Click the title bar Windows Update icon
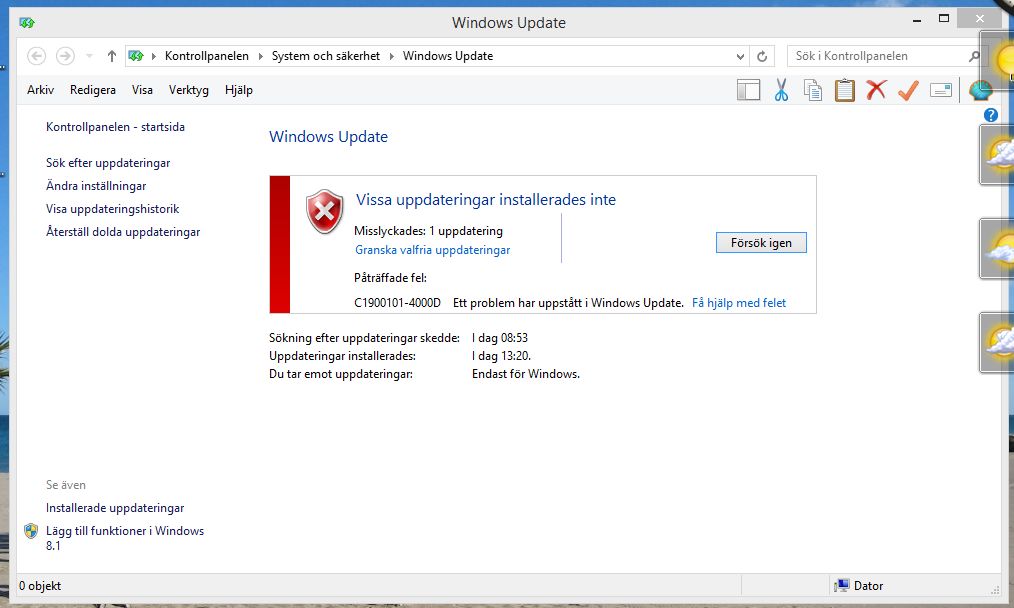Screen dimensions: 1014x608 click(27, 23)
